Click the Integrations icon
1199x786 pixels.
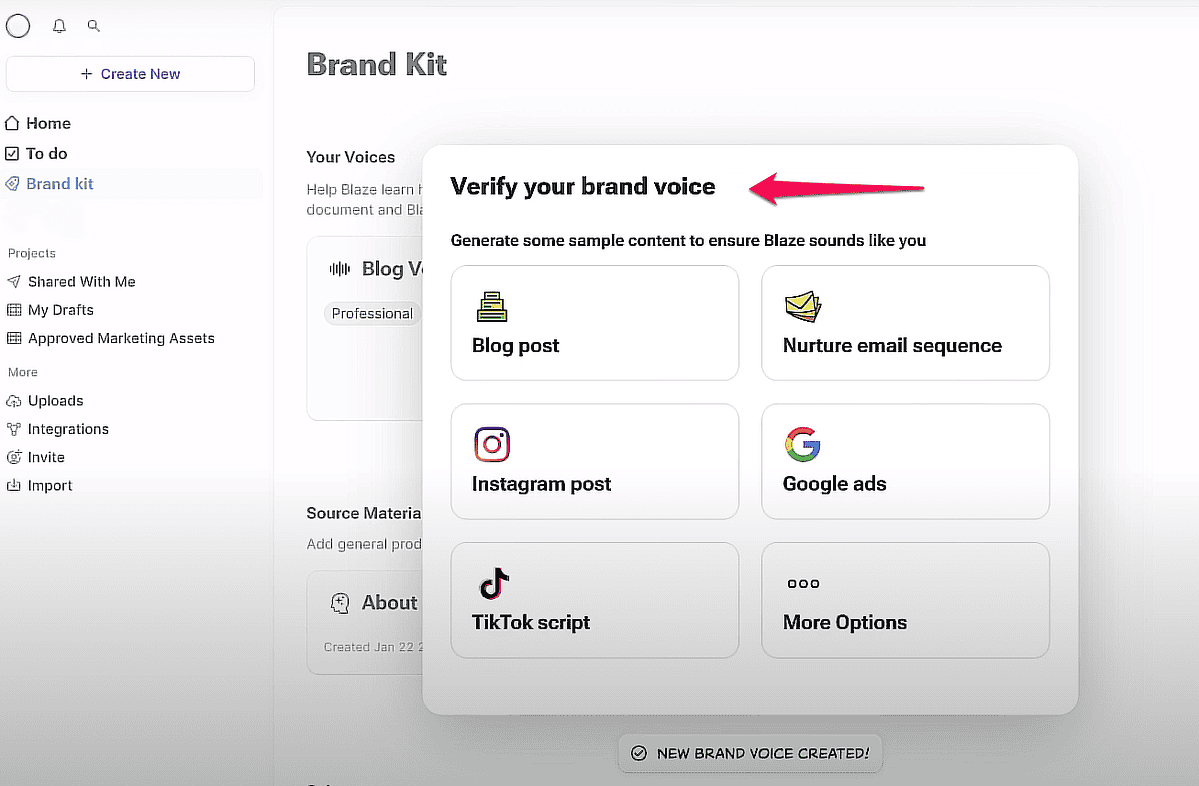click(13, 429)
